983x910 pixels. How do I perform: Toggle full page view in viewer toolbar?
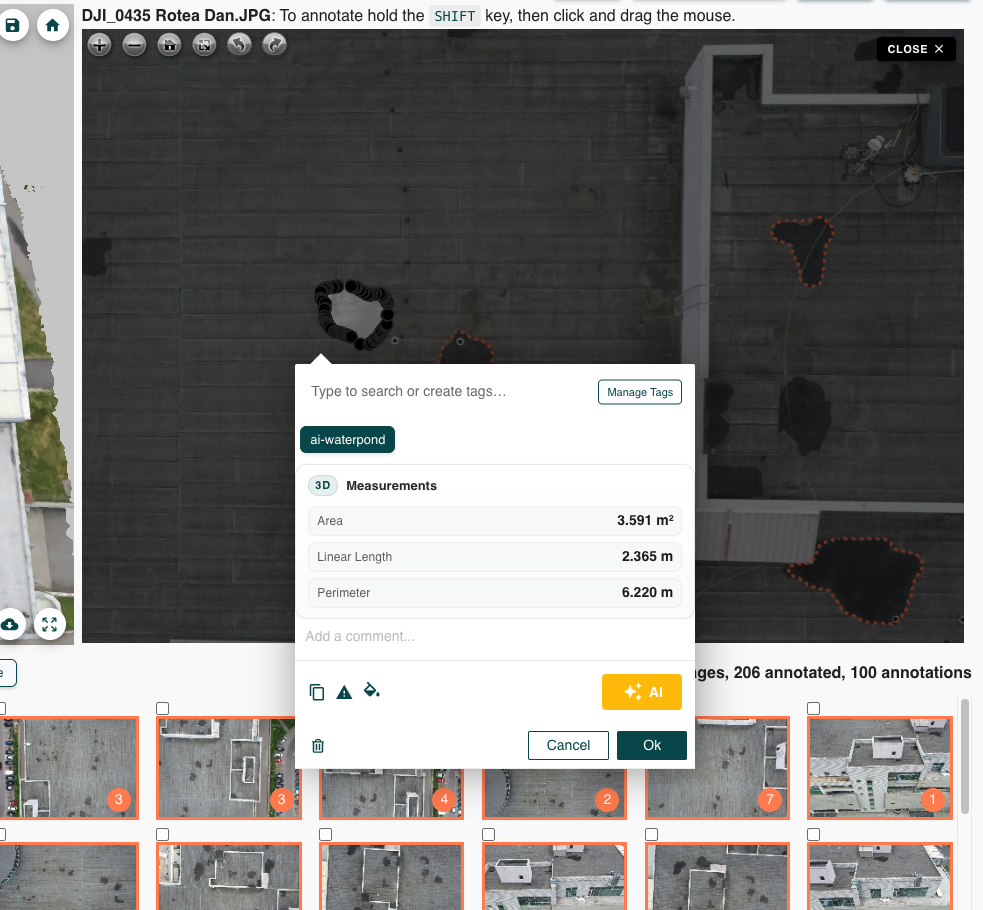(204, 45)
